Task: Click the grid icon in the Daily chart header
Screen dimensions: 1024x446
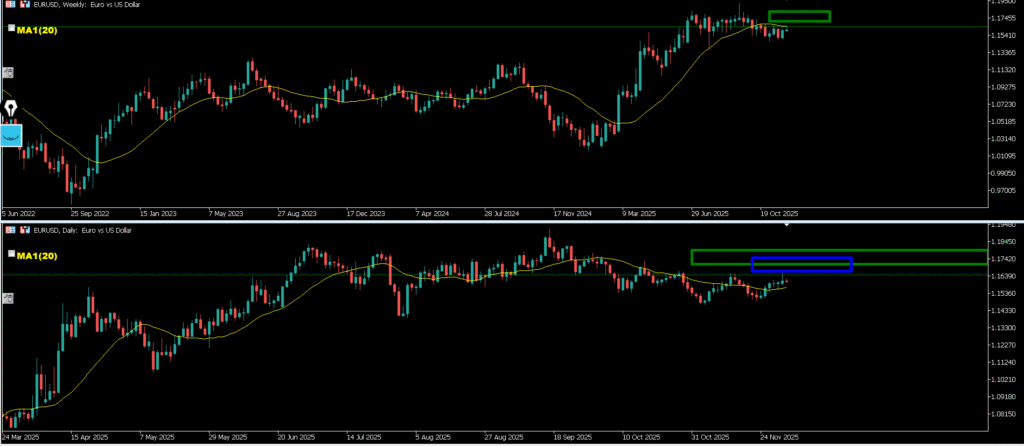Action: tap(9, 231)
